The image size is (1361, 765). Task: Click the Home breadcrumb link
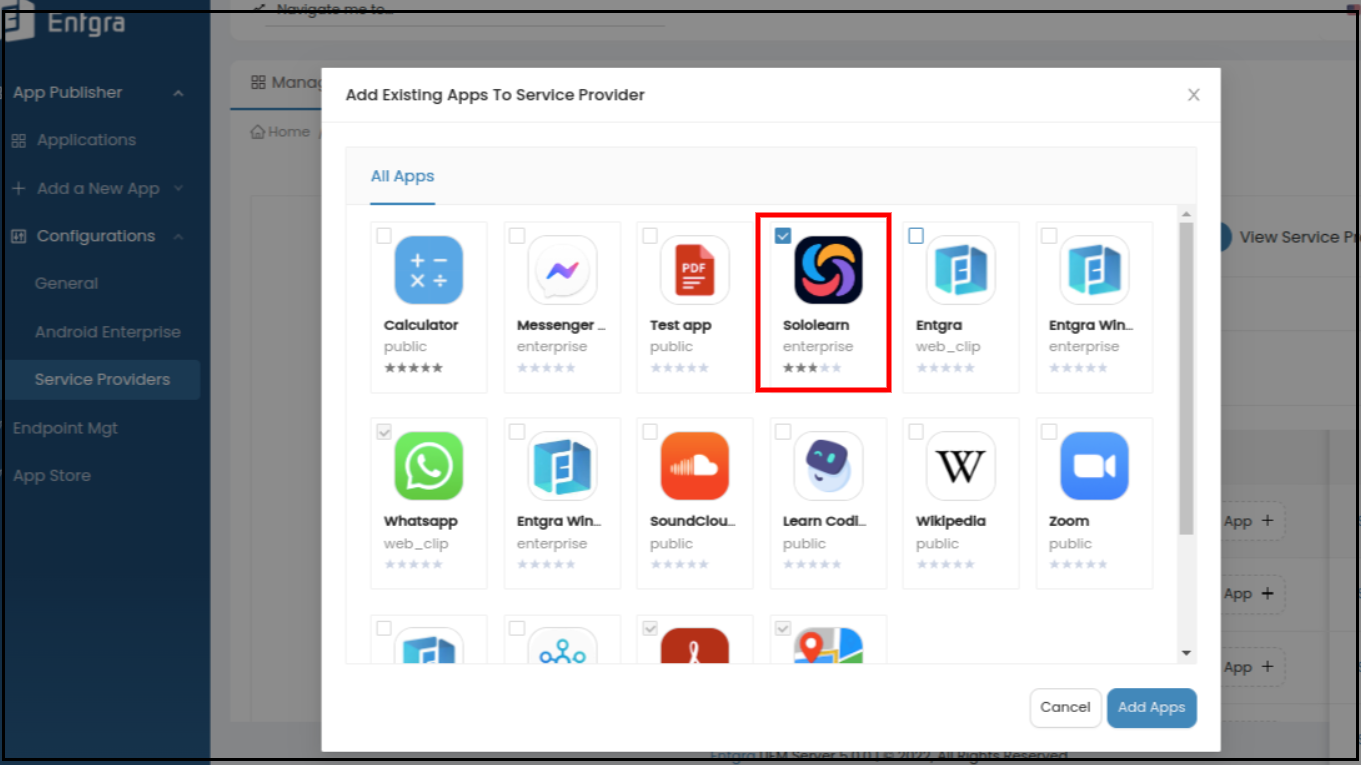[x=288, y=132]
